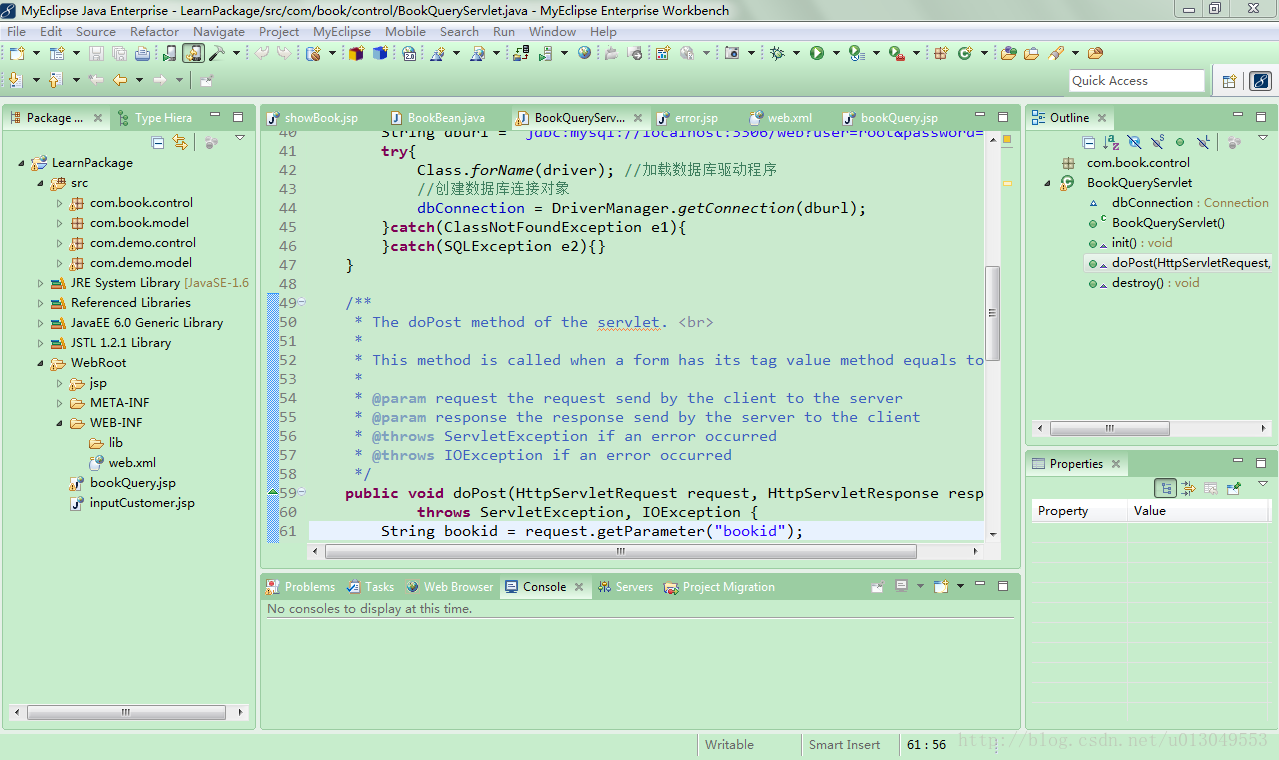Viewport: 1279px width, 760px height.
Task: Close the Console view tab
Action: click(578, 587)
